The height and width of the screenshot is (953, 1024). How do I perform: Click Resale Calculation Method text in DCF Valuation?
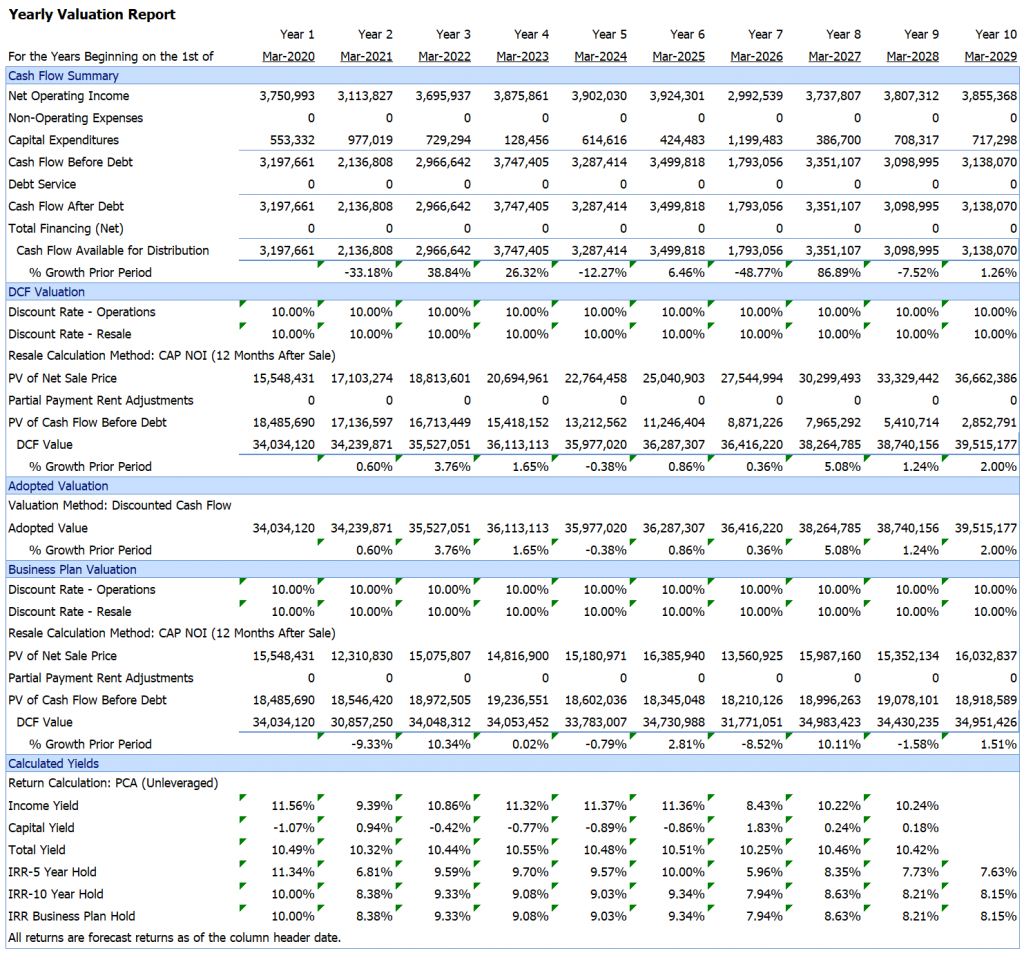(x=172, y=356)
